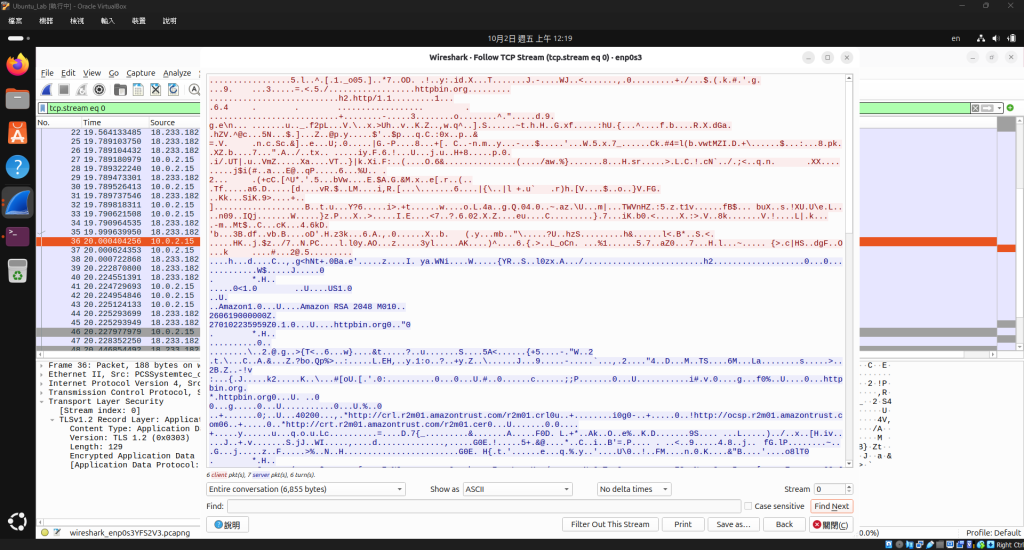Restart the current capture from the toolbar
This screenshot has height=550, width=1024.
click(x=82, y=90)
